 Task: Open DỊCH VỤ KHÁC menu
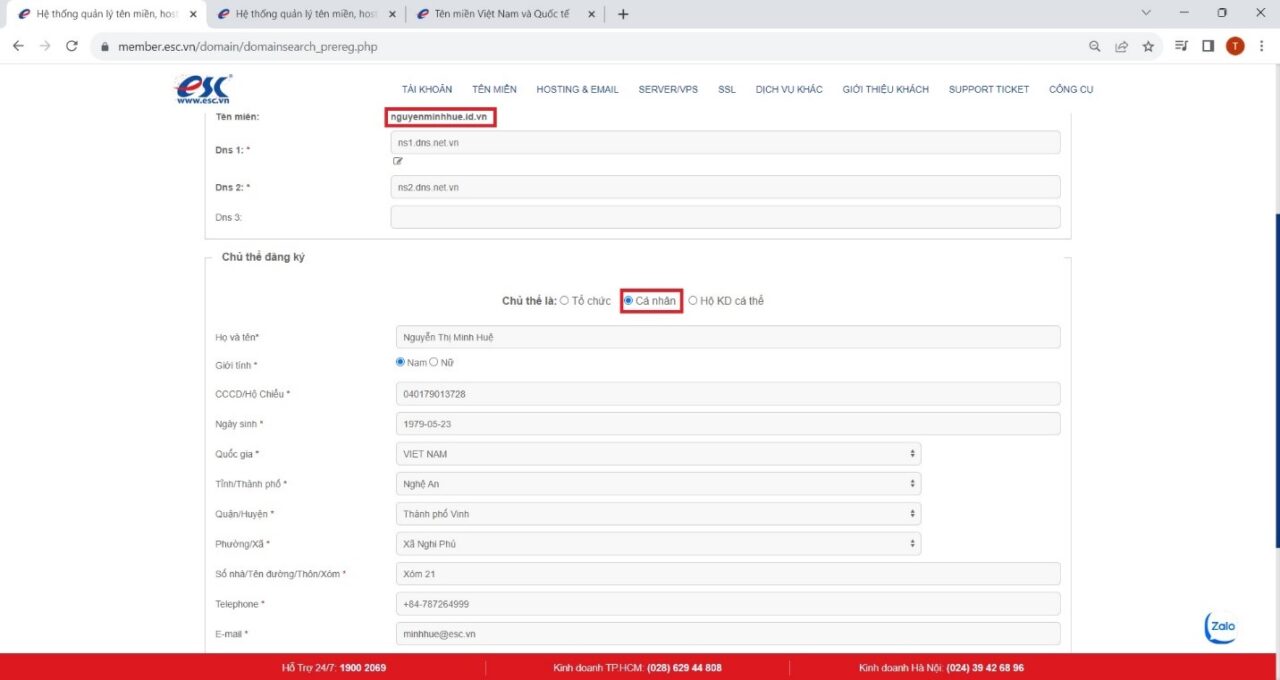tap(789, 89)
